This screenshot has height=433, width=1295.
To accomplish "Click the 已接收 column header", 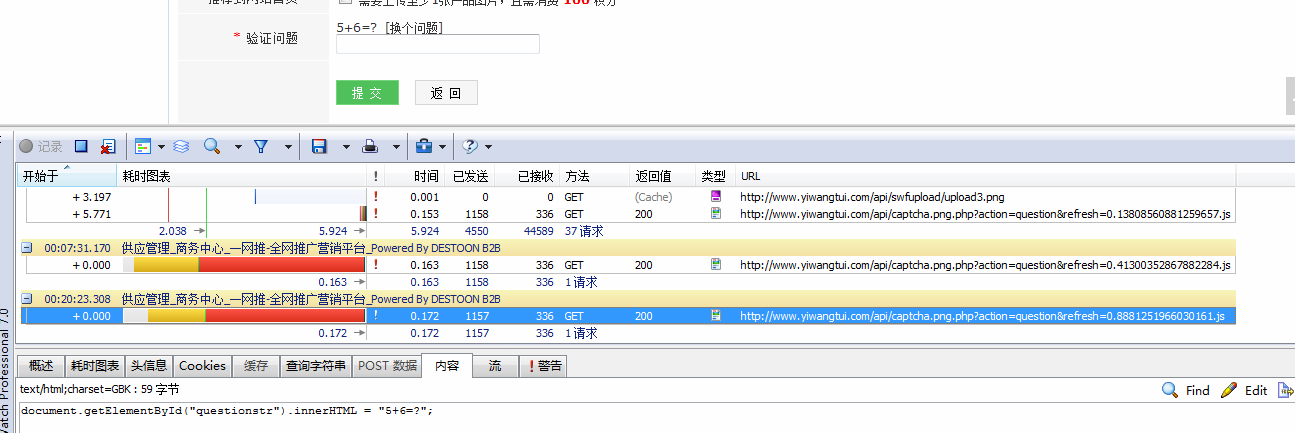I will [528, 176].
